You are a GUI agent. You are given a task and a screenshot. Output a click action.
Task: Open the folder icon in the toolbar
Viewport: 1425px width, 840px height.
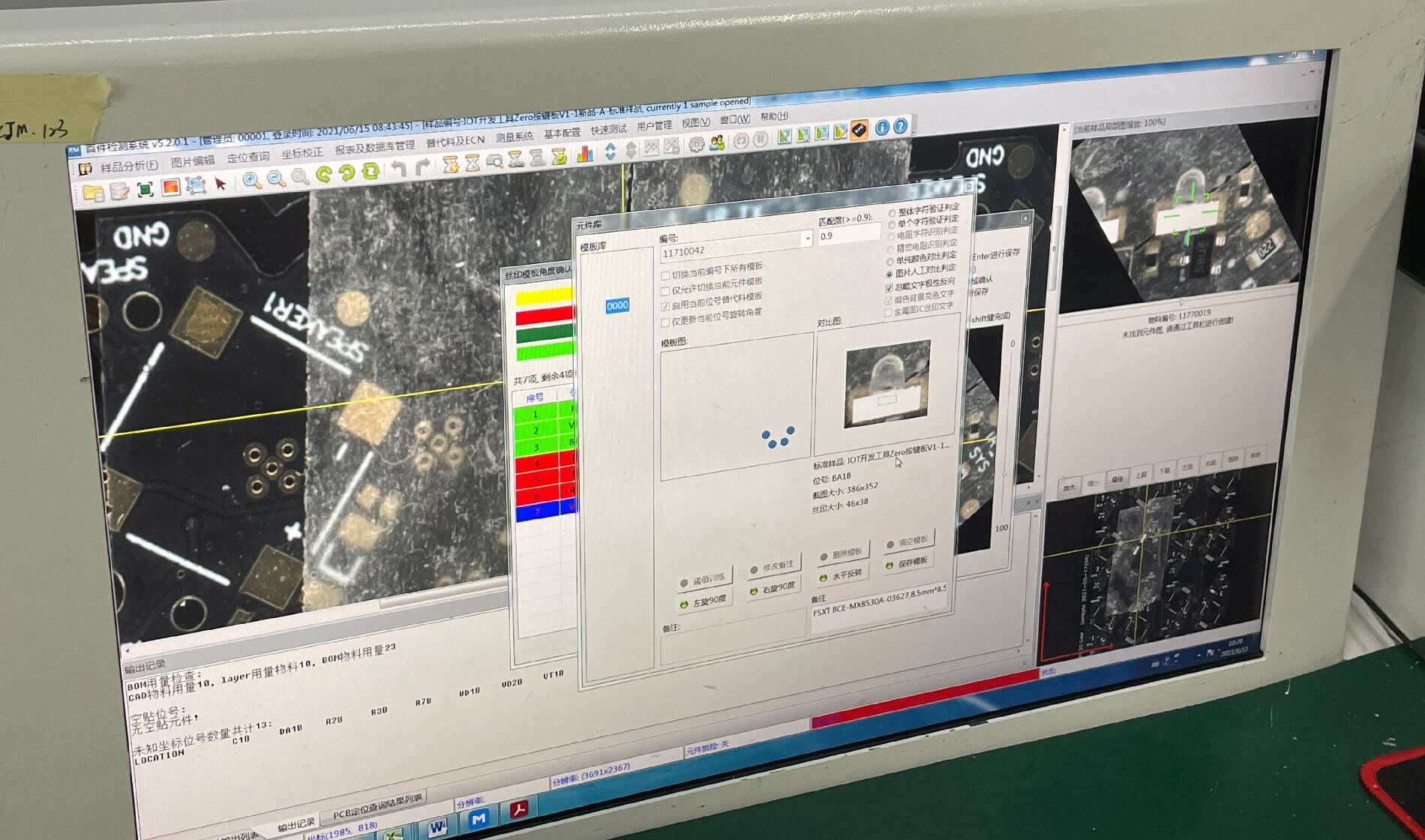pos(94,193)
